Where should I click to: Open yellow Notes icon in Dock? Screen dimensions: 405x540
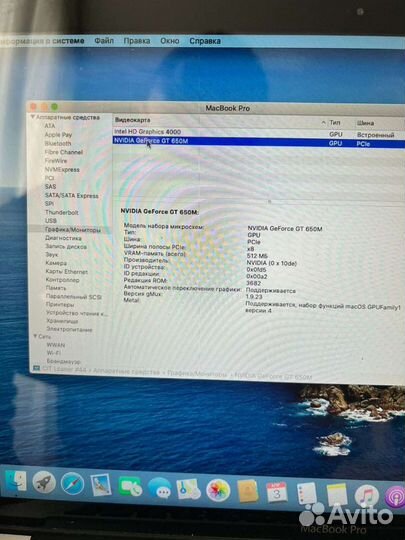pyautogui.click(x=336, y=495)
